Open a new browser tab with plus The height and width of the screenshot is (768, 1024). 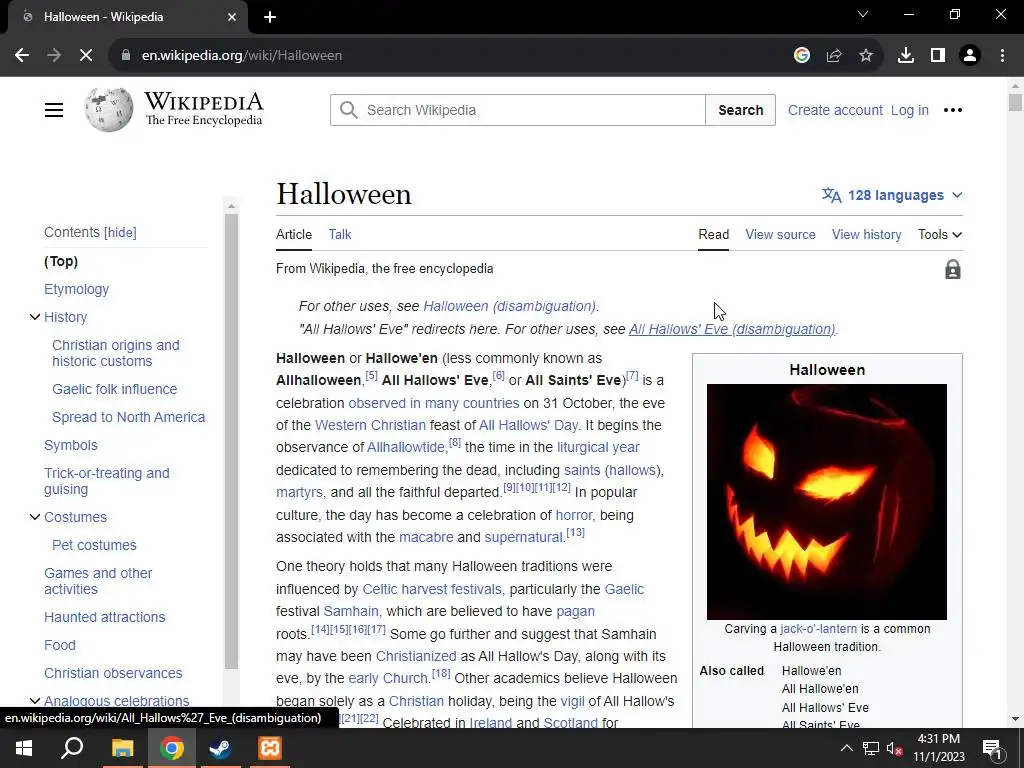pyautogui.click(x=270, y=17)
